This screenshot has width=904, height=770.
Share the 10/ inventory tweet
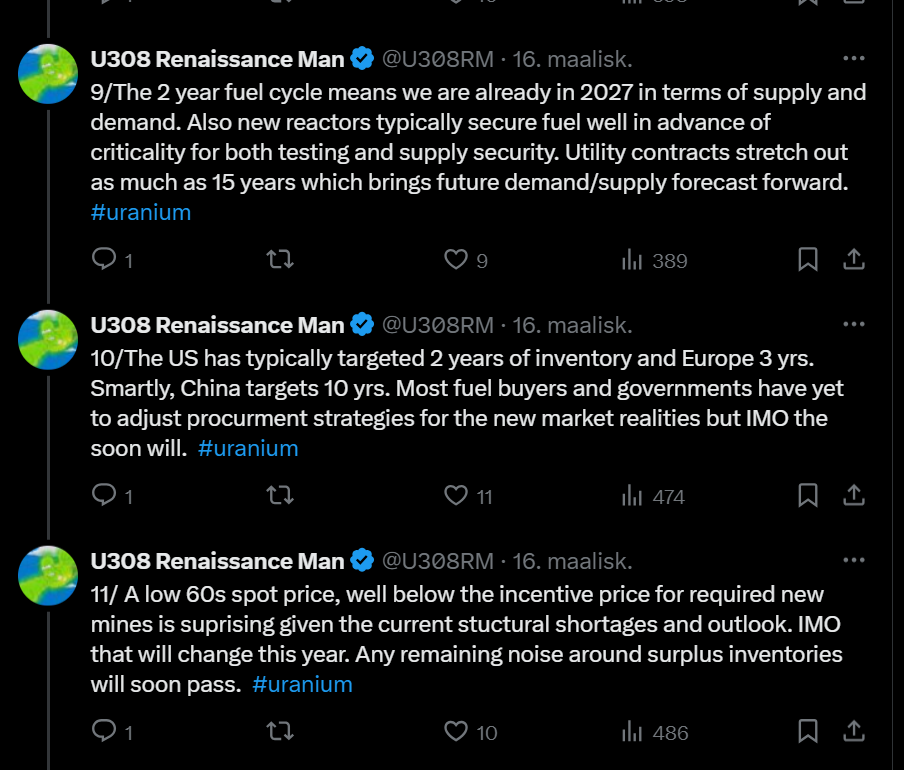tap(854, 495)
